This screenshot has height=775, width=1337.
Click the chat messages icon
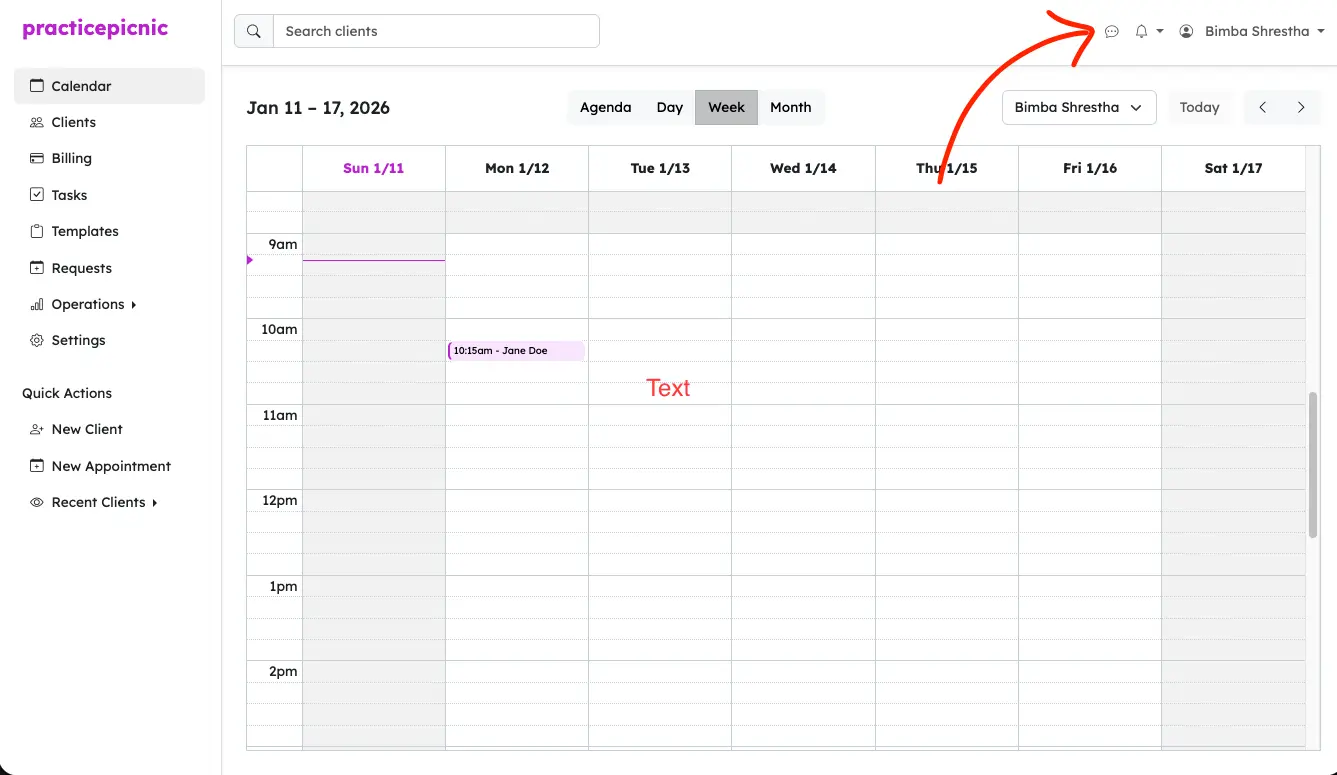click(1111, 32)
